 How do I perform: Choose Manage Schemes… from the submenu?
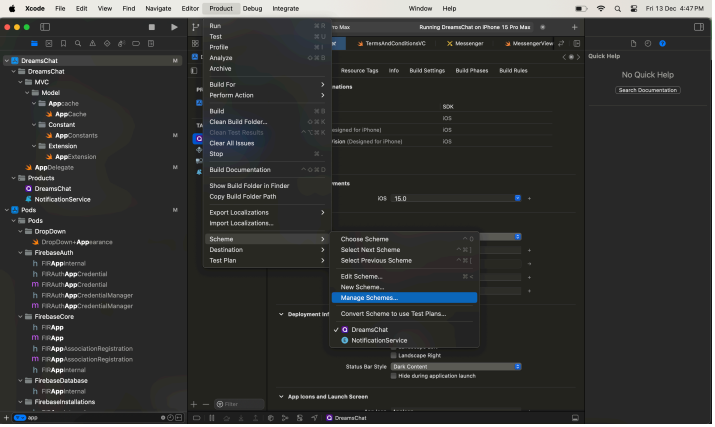click(369, 297)
